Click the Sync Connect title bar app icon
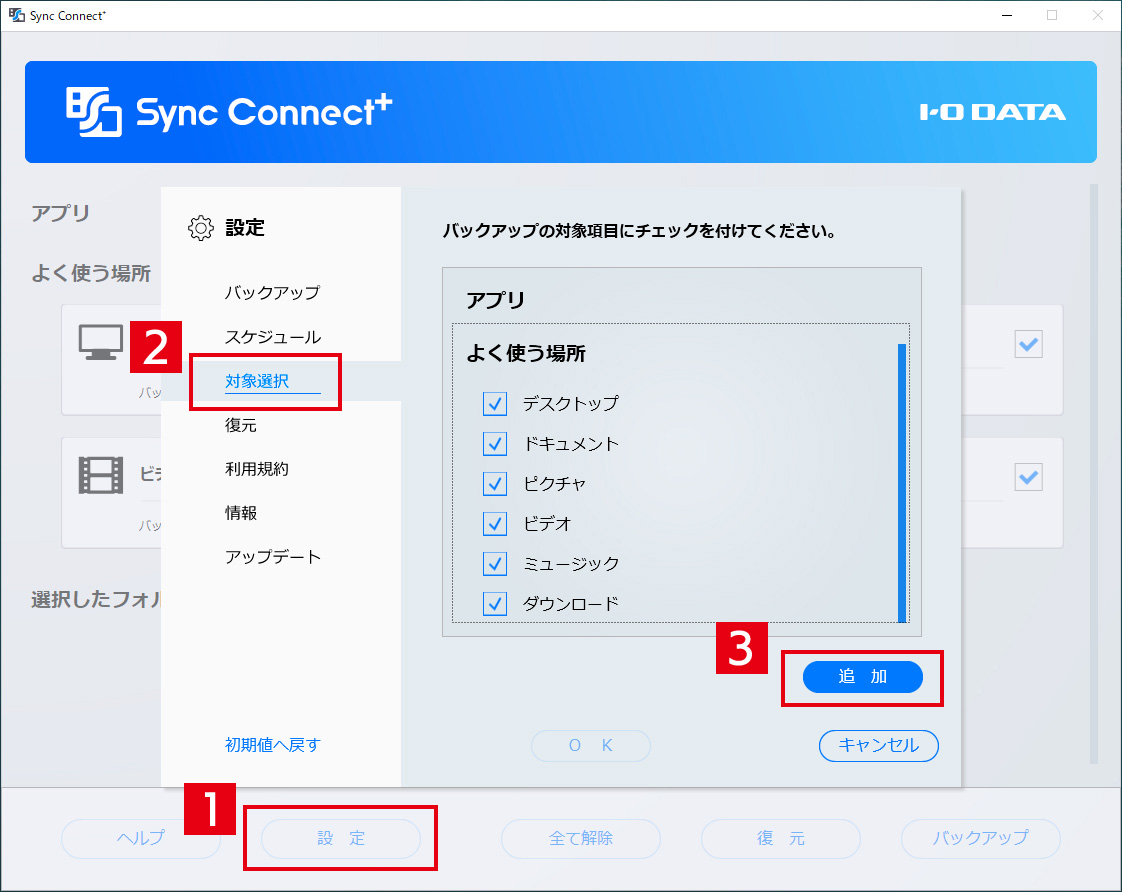 [x=16, y=16]
